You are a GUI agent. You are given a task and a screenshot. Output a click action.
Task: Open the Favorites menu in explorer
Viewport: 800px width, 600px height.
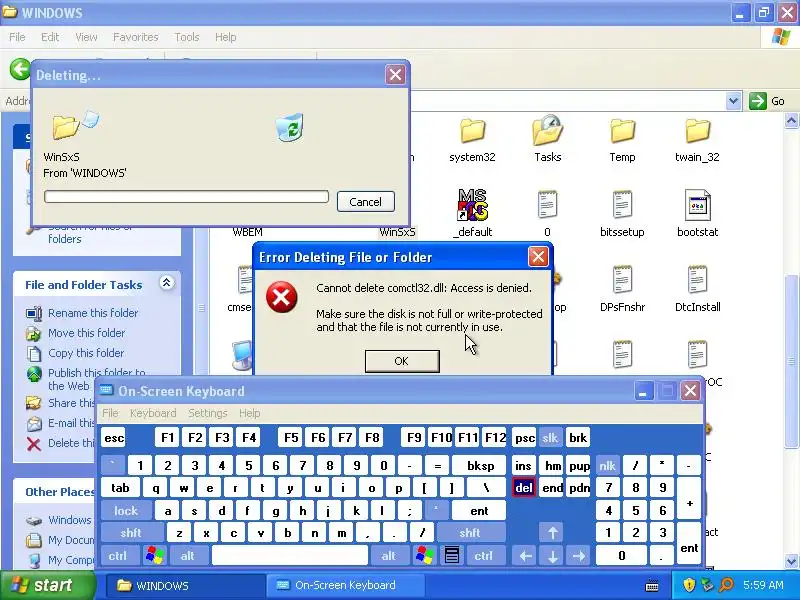coord(136,37)
